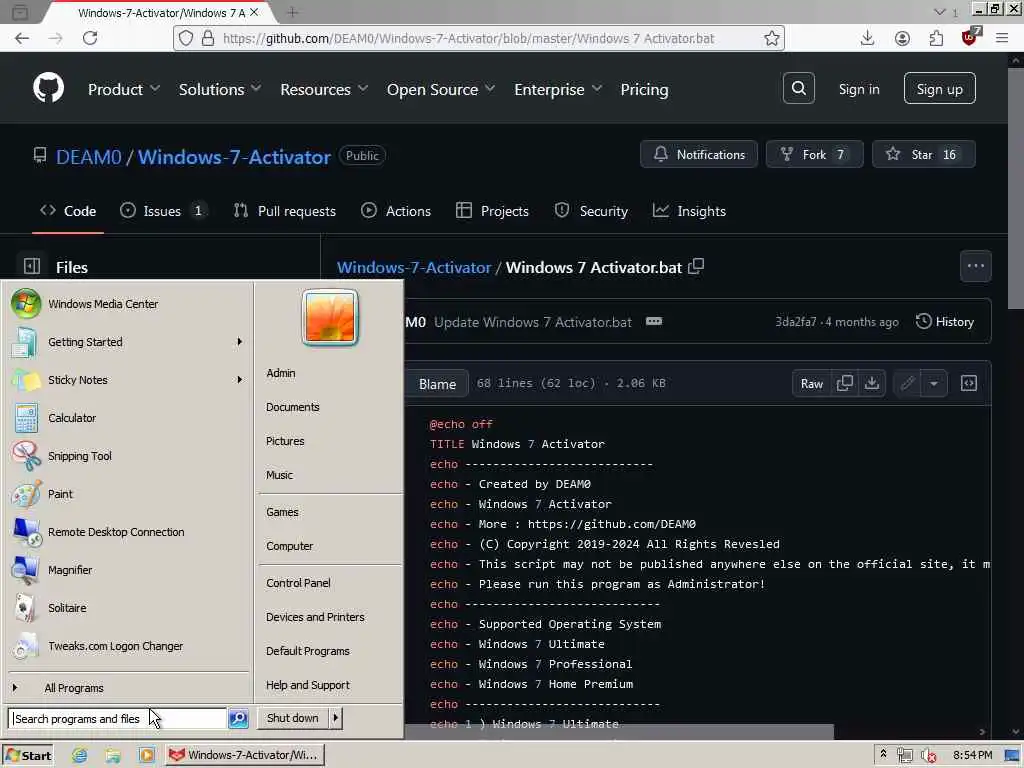Image resolution: width=1024 pixels, height=768 pixels.
Task: Open the Security tab
Action: tap(591, 211)
